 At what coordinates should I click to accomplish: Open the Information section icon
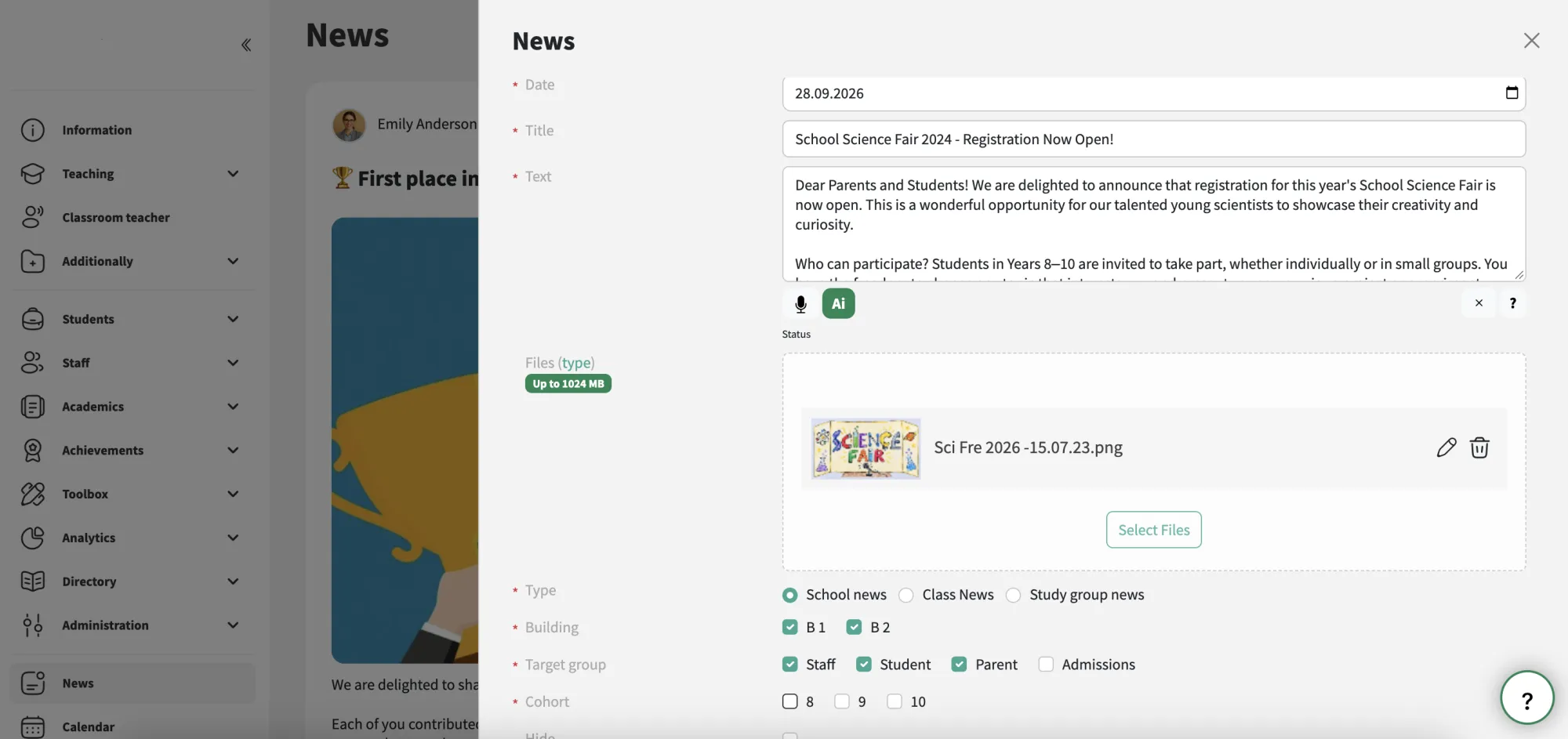coord(32,130)
